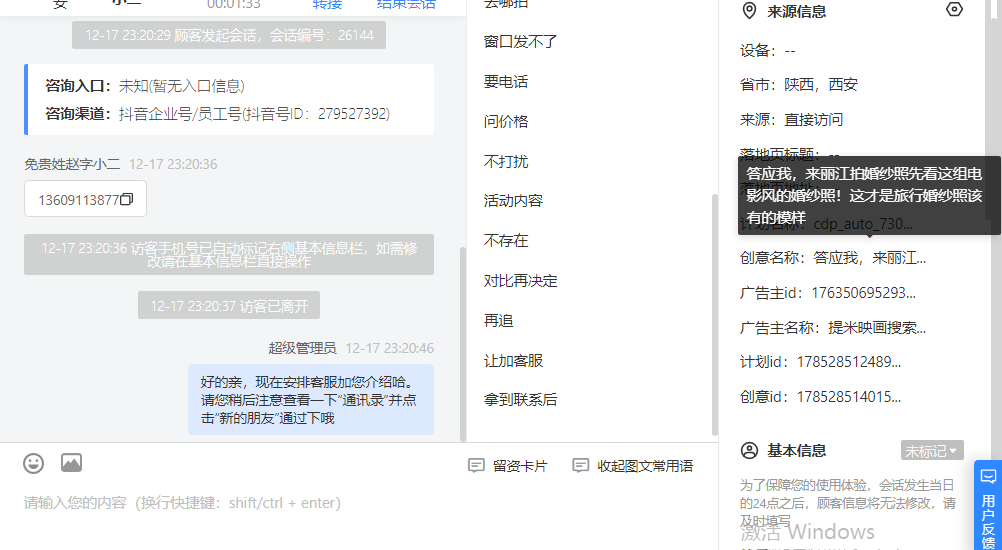1002x550 pixels.
Task: Select quick phrase 不存在
Action: pos(506,240)
